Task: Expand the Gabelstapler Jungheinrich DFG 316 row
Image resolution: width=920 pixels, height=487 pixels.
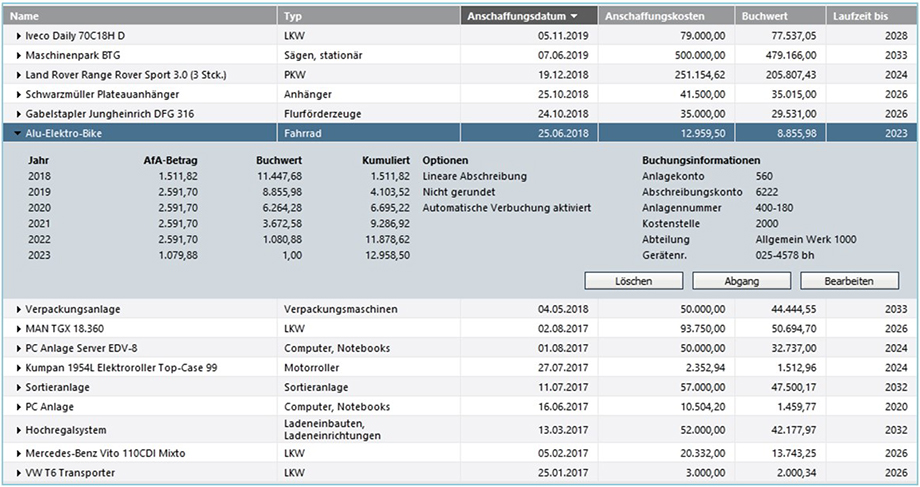Action: point(19,113)
